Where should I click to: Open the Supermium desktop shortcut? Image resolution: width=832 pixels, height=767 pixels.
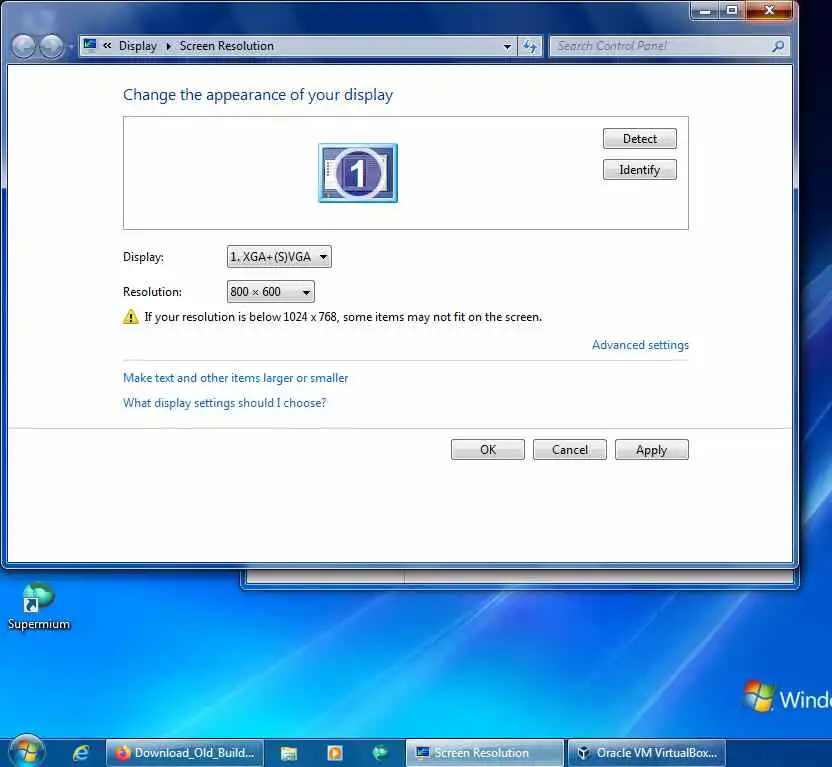pyautogui.click(x=38, y=606)
